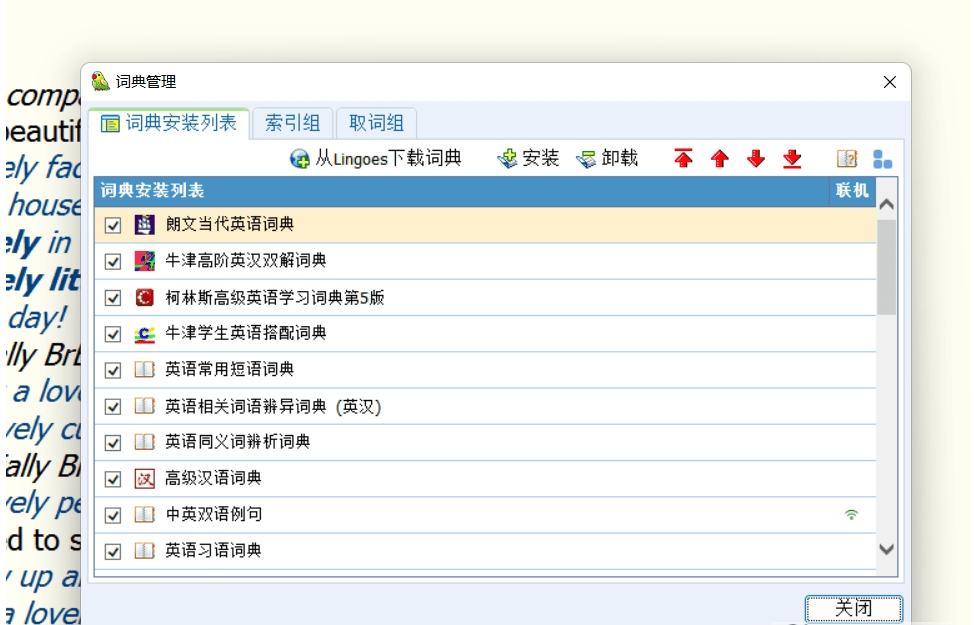Click scrollbar up arrow in list
The height and width of the screenshot is (625, 974).
(886, 204)
